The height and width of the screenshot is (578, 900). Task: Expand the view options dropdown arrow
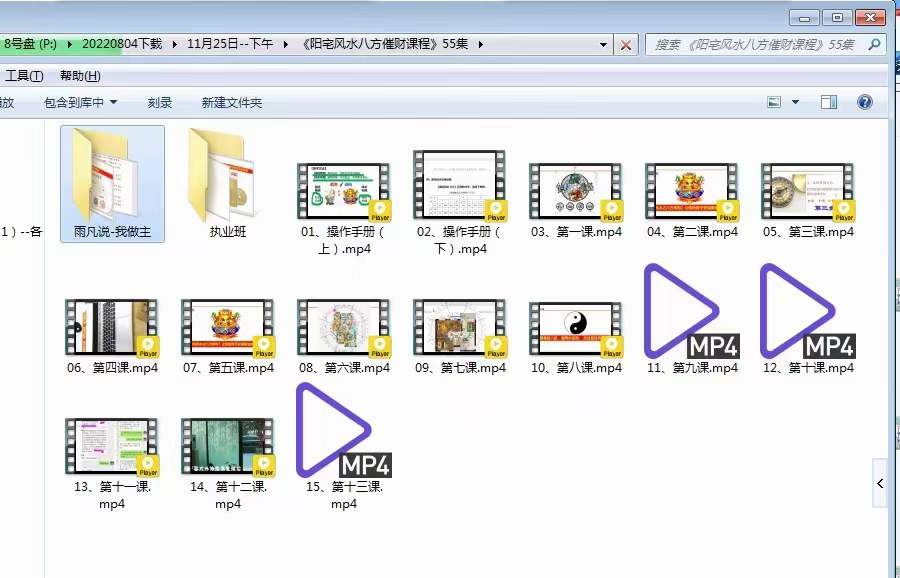point(798,101)
